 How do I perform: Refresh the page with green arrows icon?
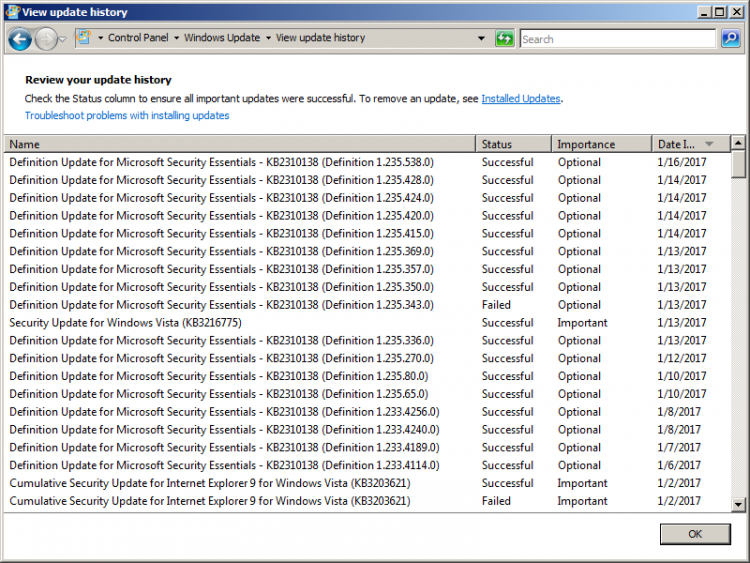pos(505,38)
